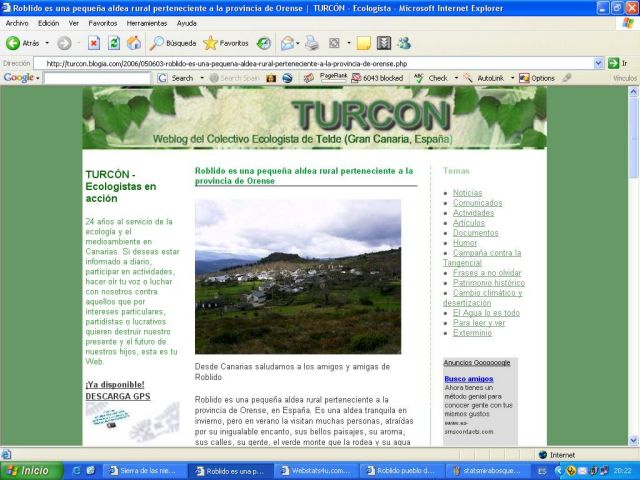Click the spelling Check button in Google toolbar
Image resolution: width=640 pixels, height=480 pixels.
click(x=436, y=78)
